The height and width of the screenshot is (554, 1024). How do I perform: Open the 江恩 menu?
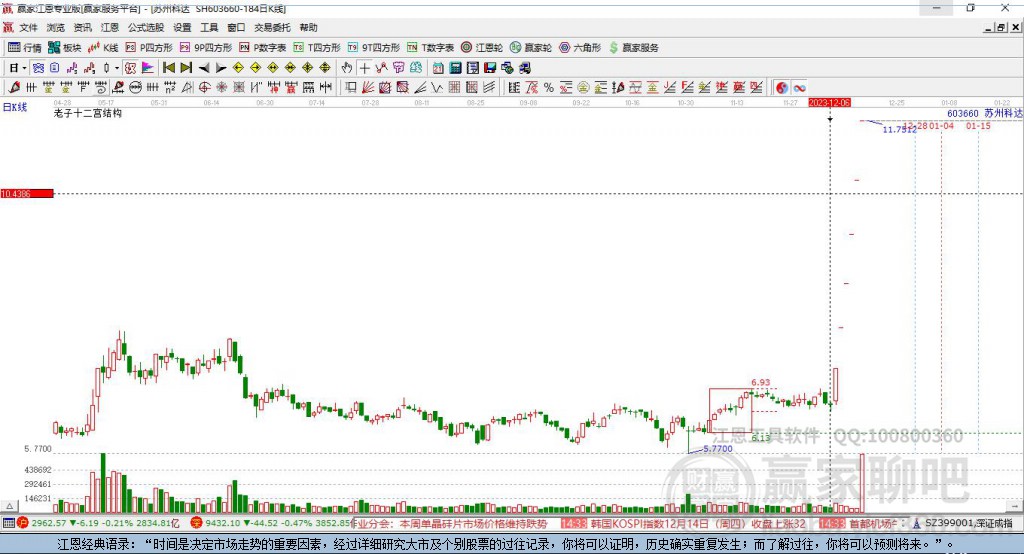pos(110,27)
